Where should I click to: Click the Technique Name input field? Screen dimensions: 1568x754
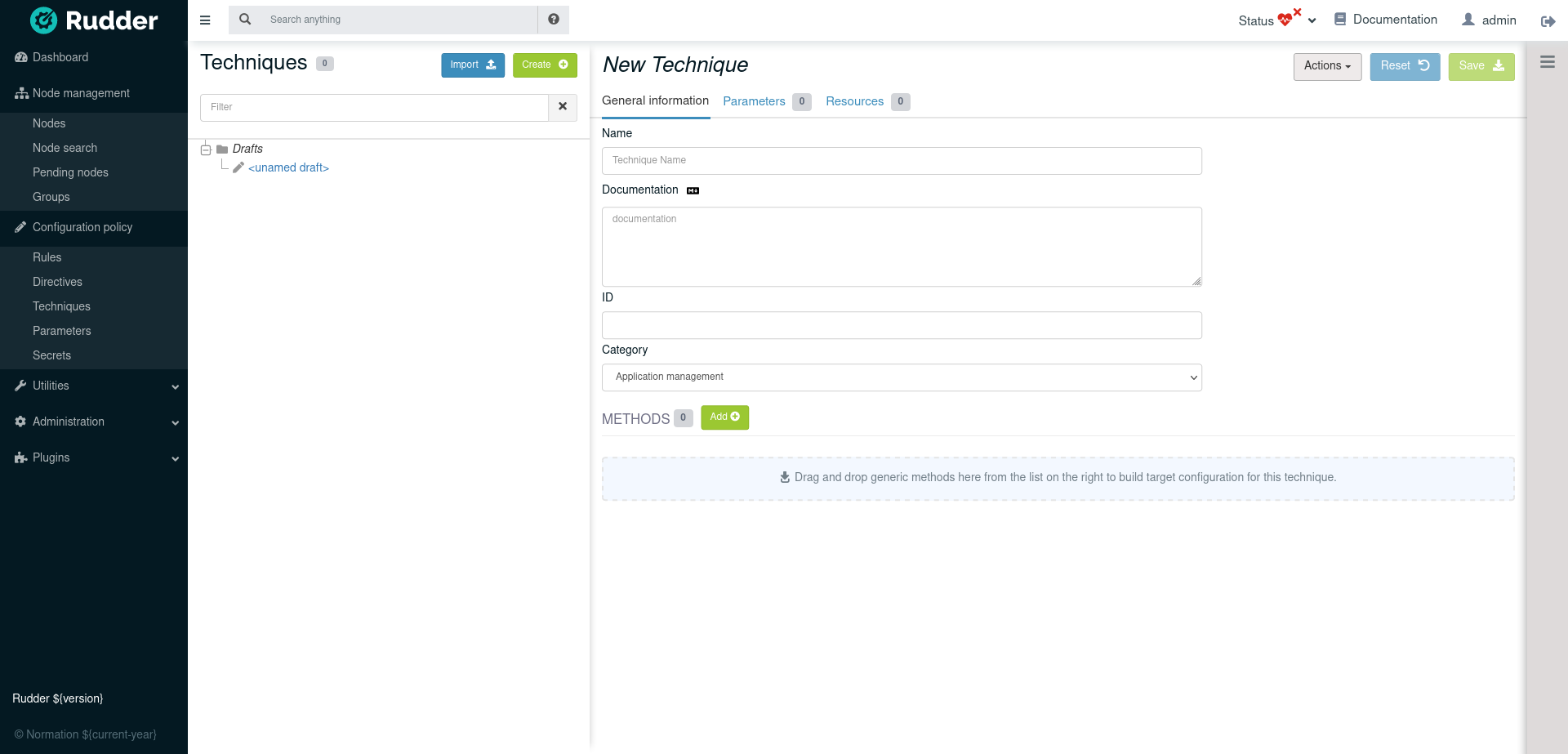901,161
